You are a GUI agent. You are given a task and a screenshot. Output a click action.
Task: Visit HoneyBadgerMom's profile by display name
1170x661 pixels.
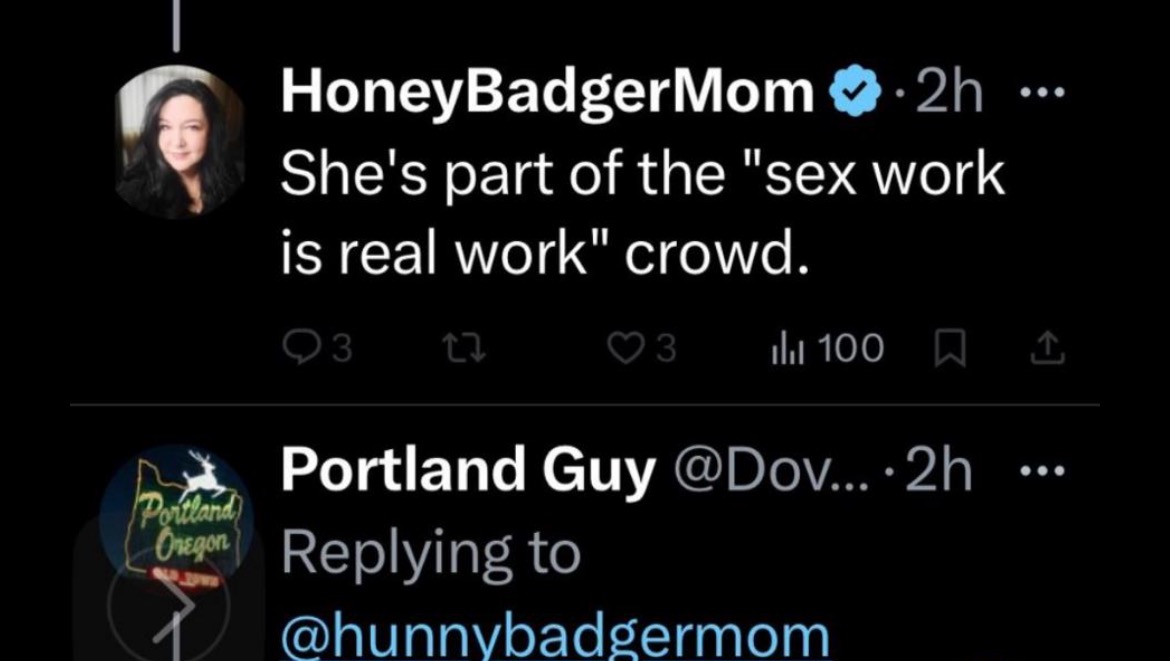(x=548, y=95)
